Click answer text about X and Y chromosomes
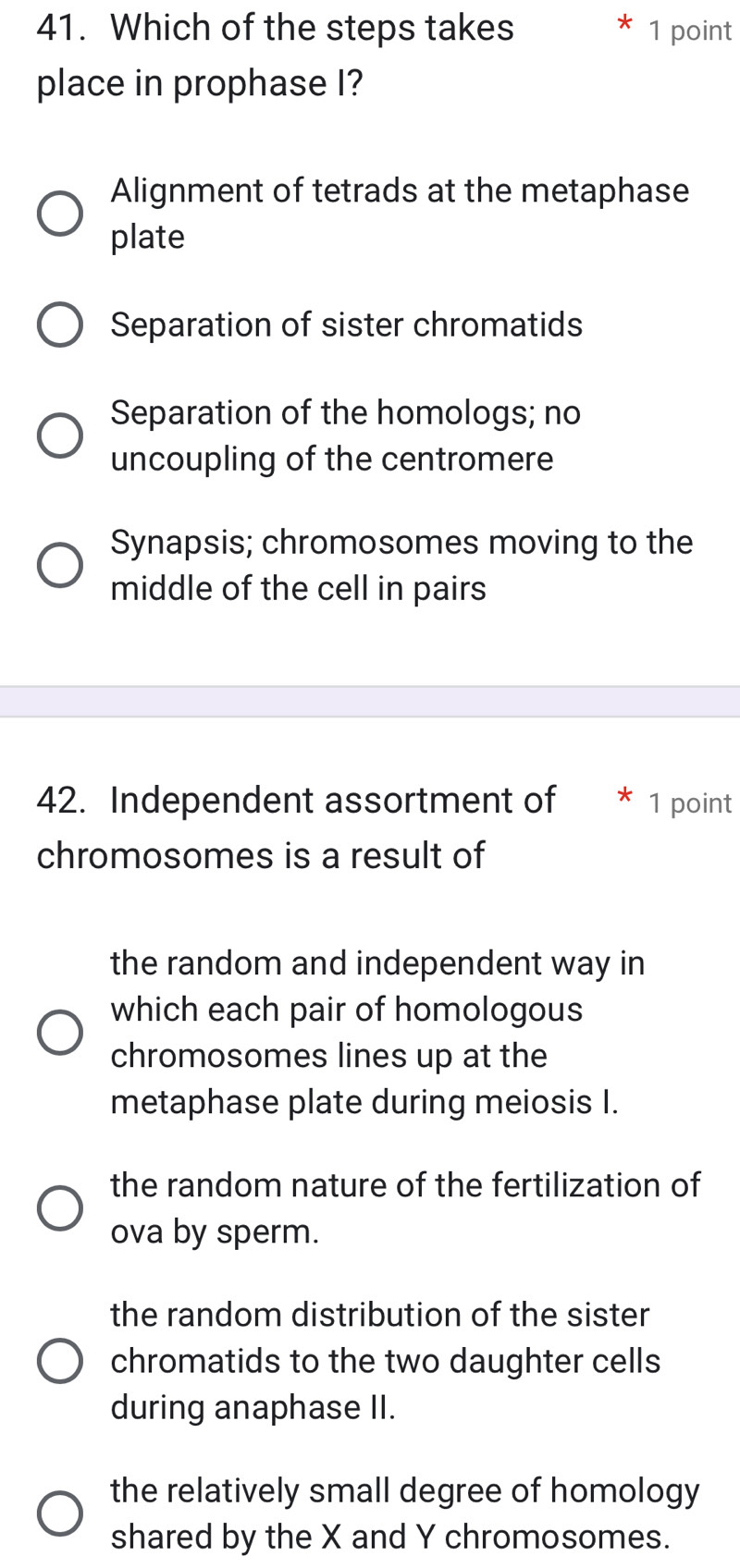 405,1513
